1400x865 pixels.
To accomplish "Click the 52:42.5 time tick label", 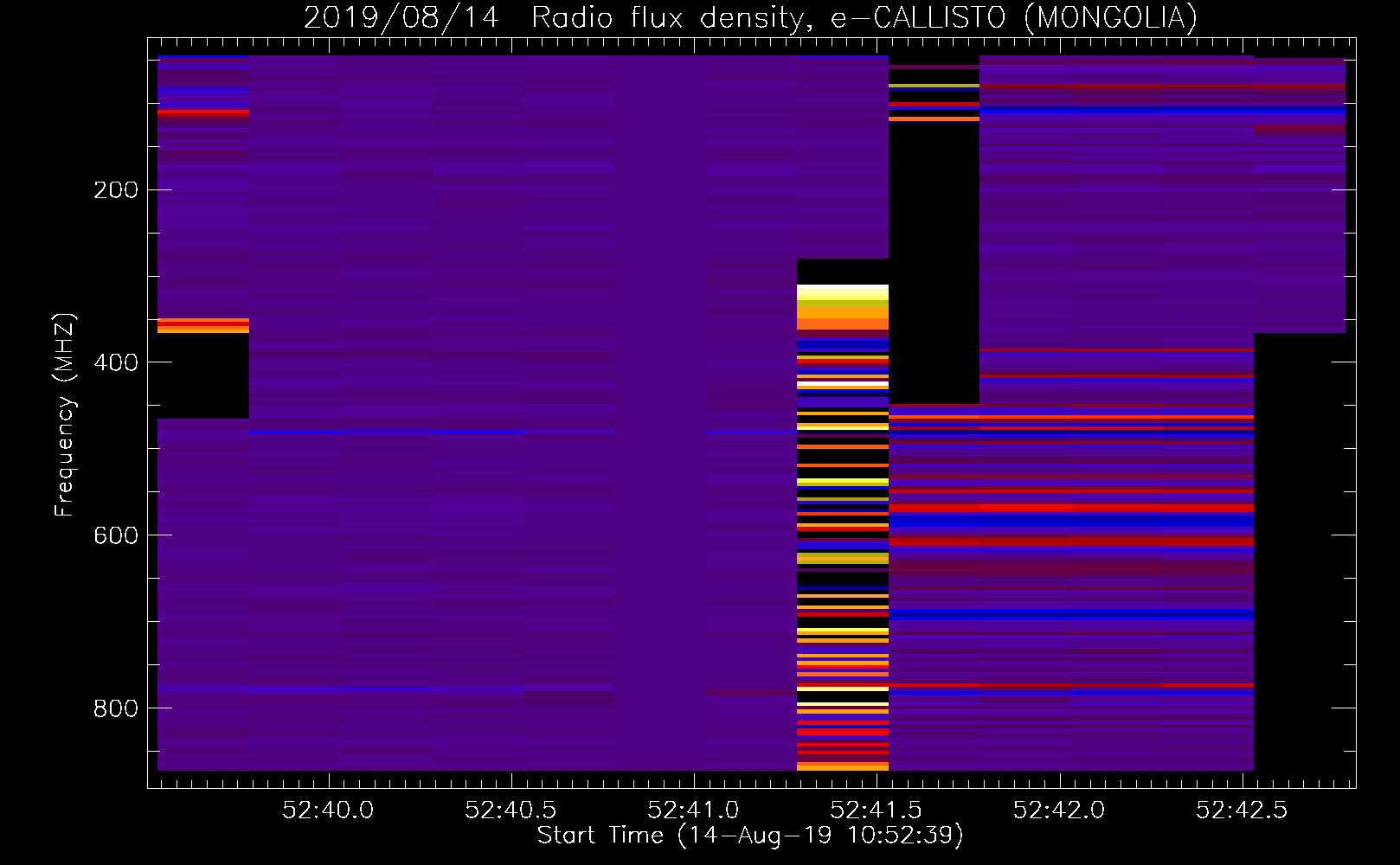I will (x=1242, y=810).
